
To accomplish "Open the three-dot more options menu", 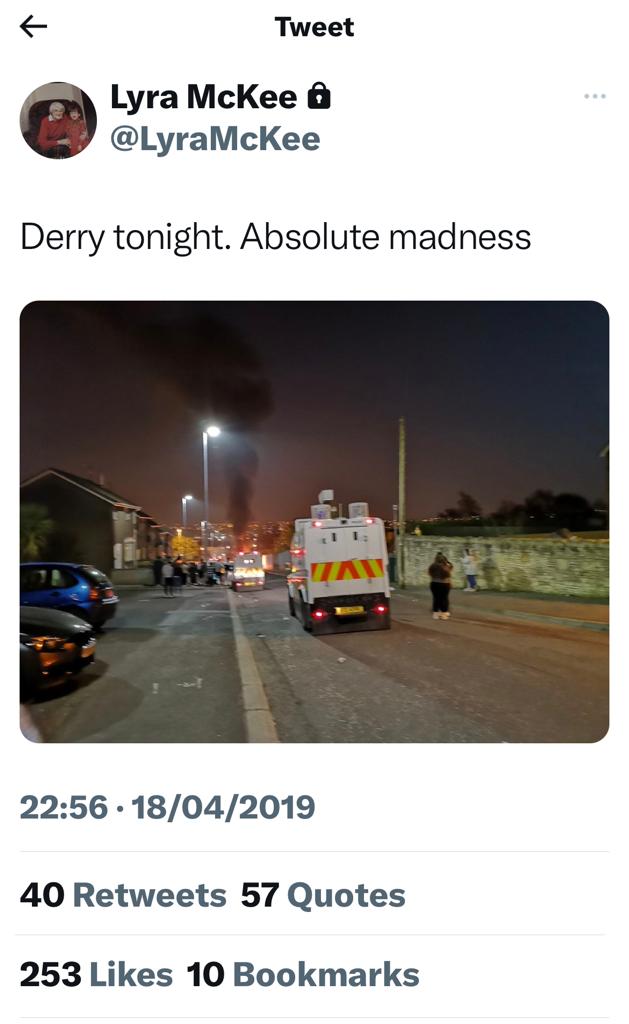I will tap(594, 96).
